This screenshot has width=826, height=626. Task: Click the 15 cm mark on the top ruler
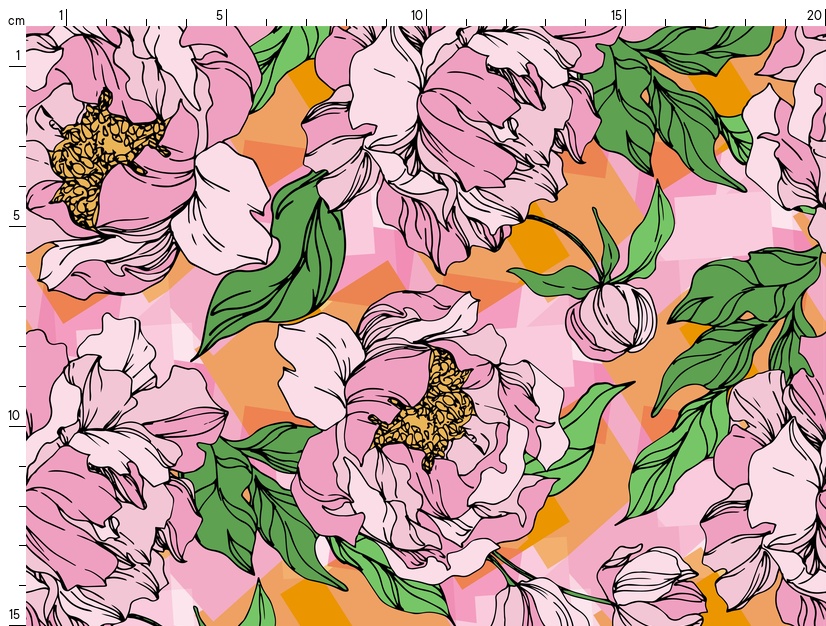tap(626, 16)
